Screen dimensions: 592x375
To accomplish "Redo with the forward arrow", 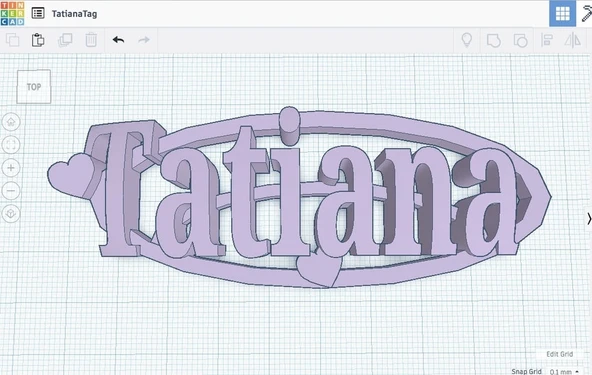I will tap(144, 40).
